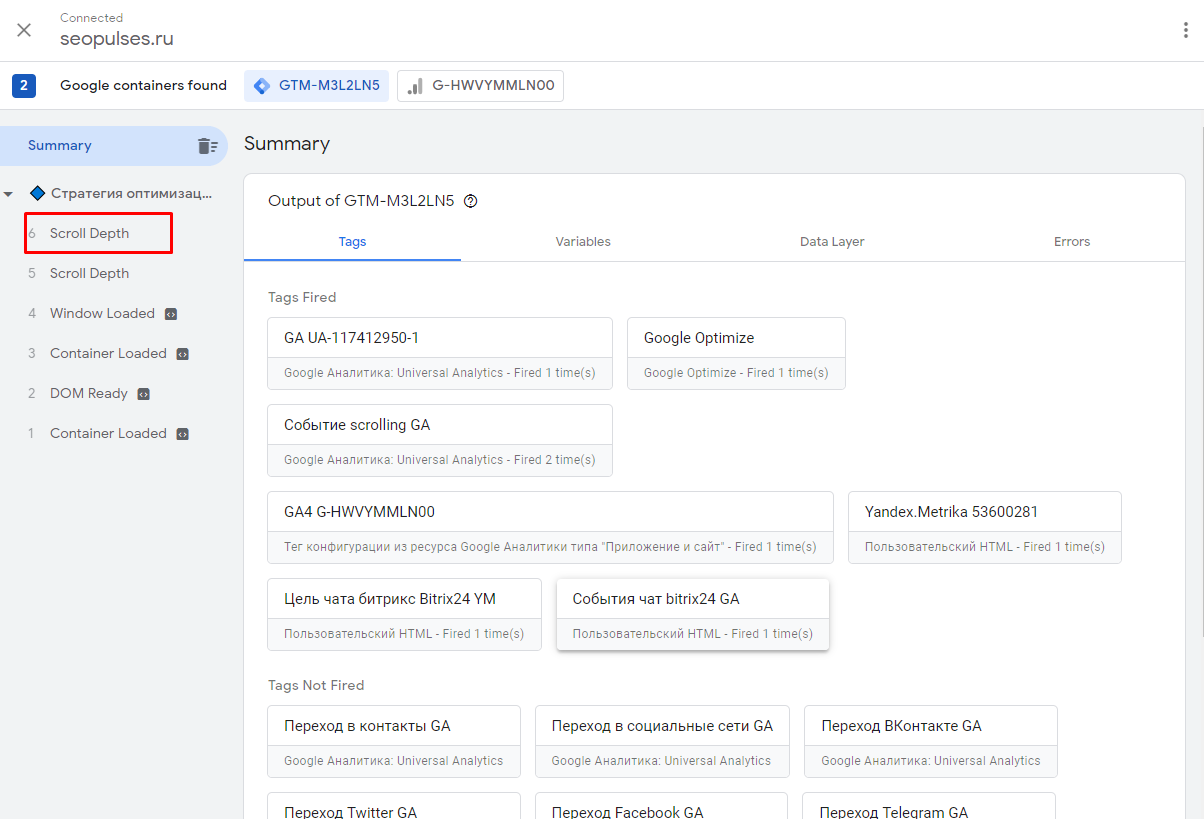This screenshot has width=1204, height=819.
Task: Click the help icon beside Output of GTM-M3L2LN5
Action: tap(471, 201)
